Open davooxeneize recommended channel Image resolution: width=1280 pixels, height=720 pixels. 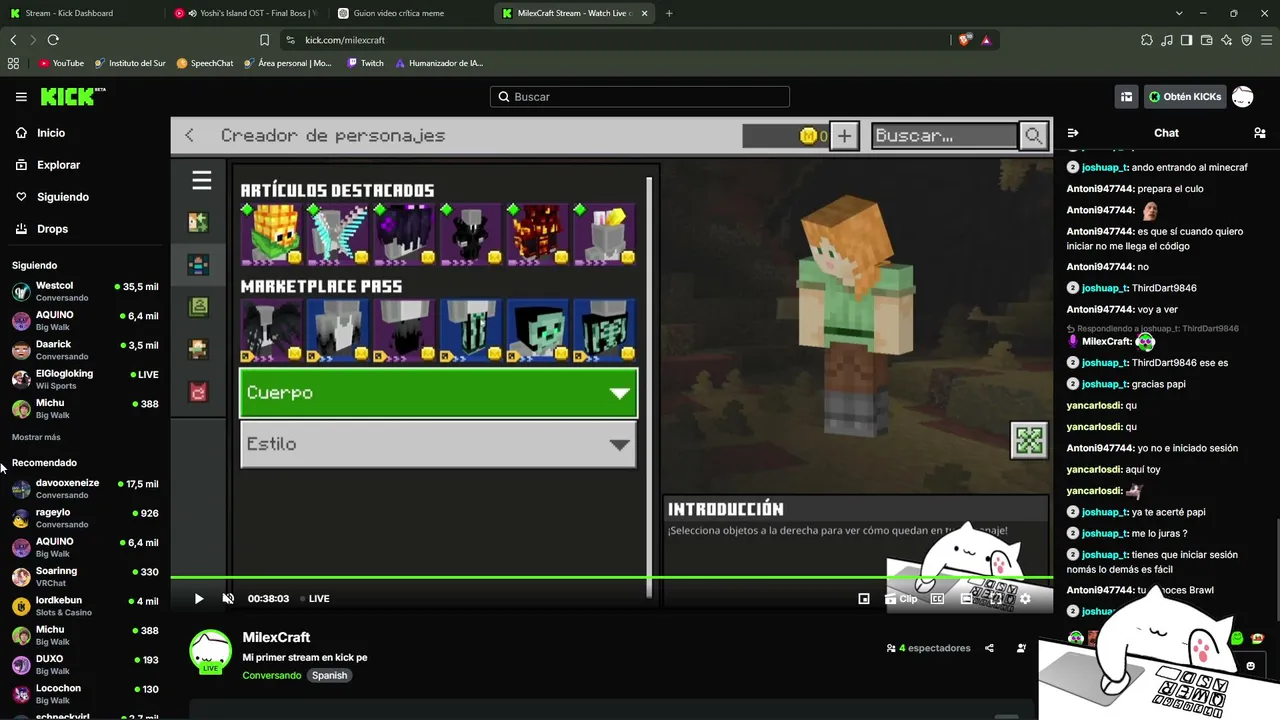(85, 488)
